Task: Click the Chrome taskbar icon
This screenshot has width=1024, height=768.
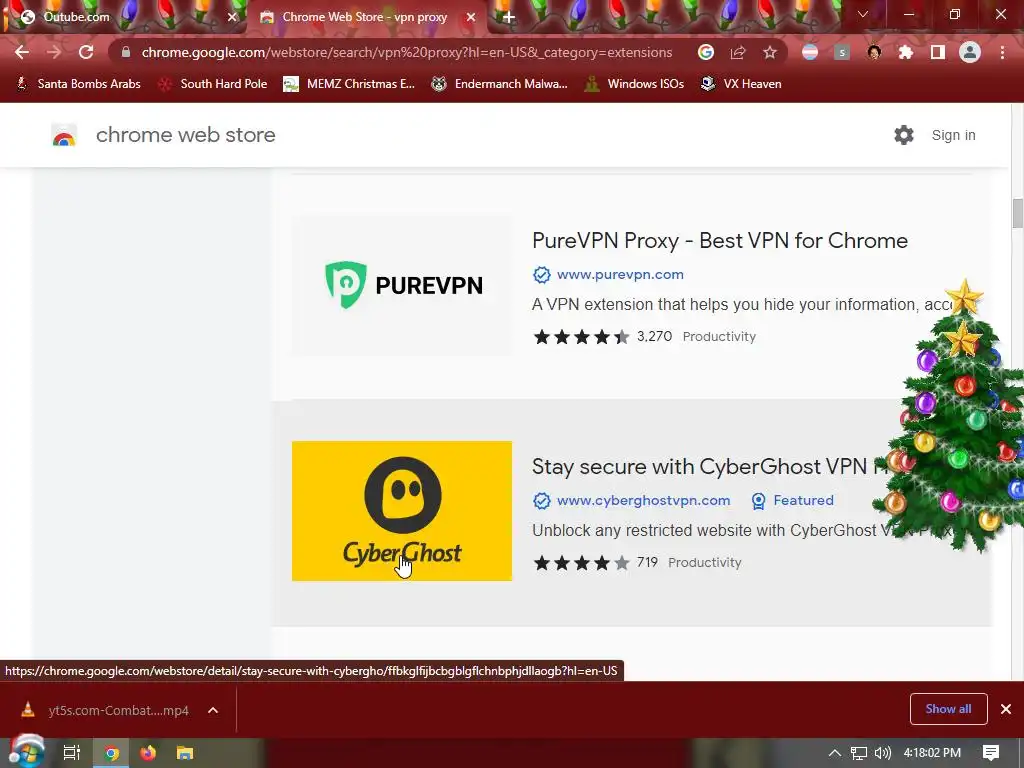Action: point(112,753)
